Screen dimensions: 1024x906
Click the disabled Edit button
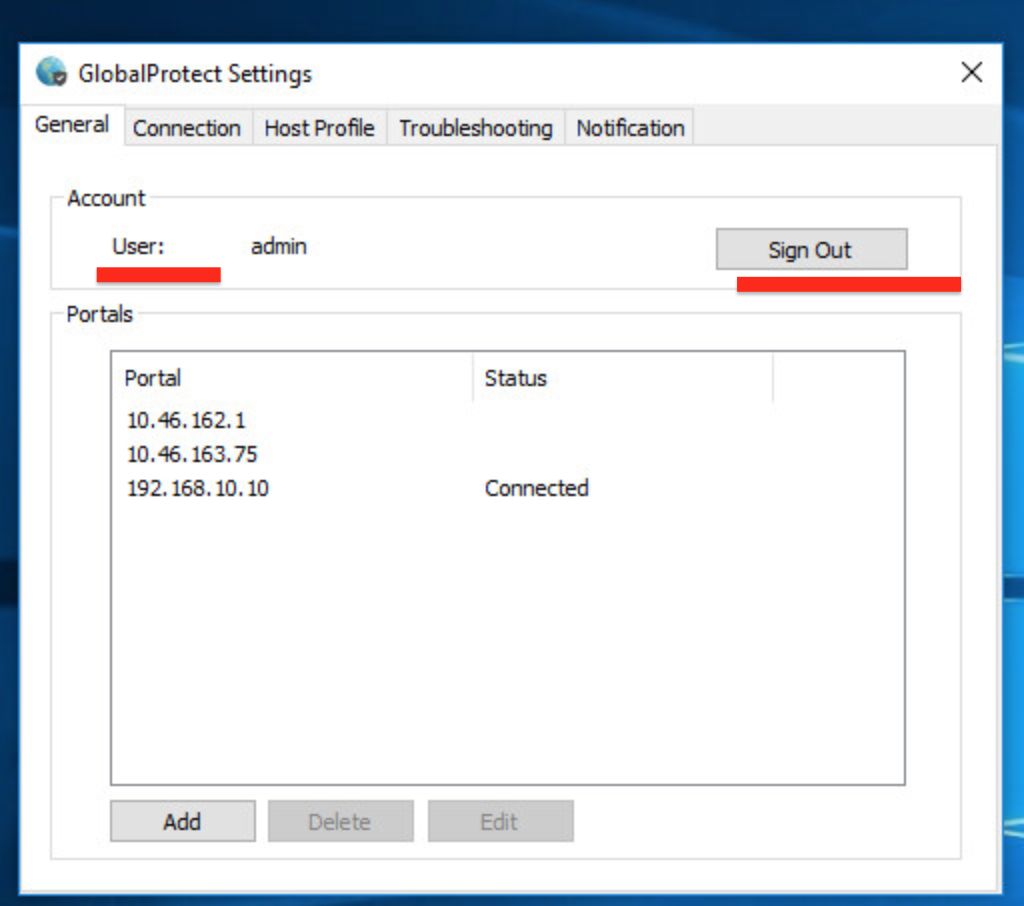coord(500,821)
